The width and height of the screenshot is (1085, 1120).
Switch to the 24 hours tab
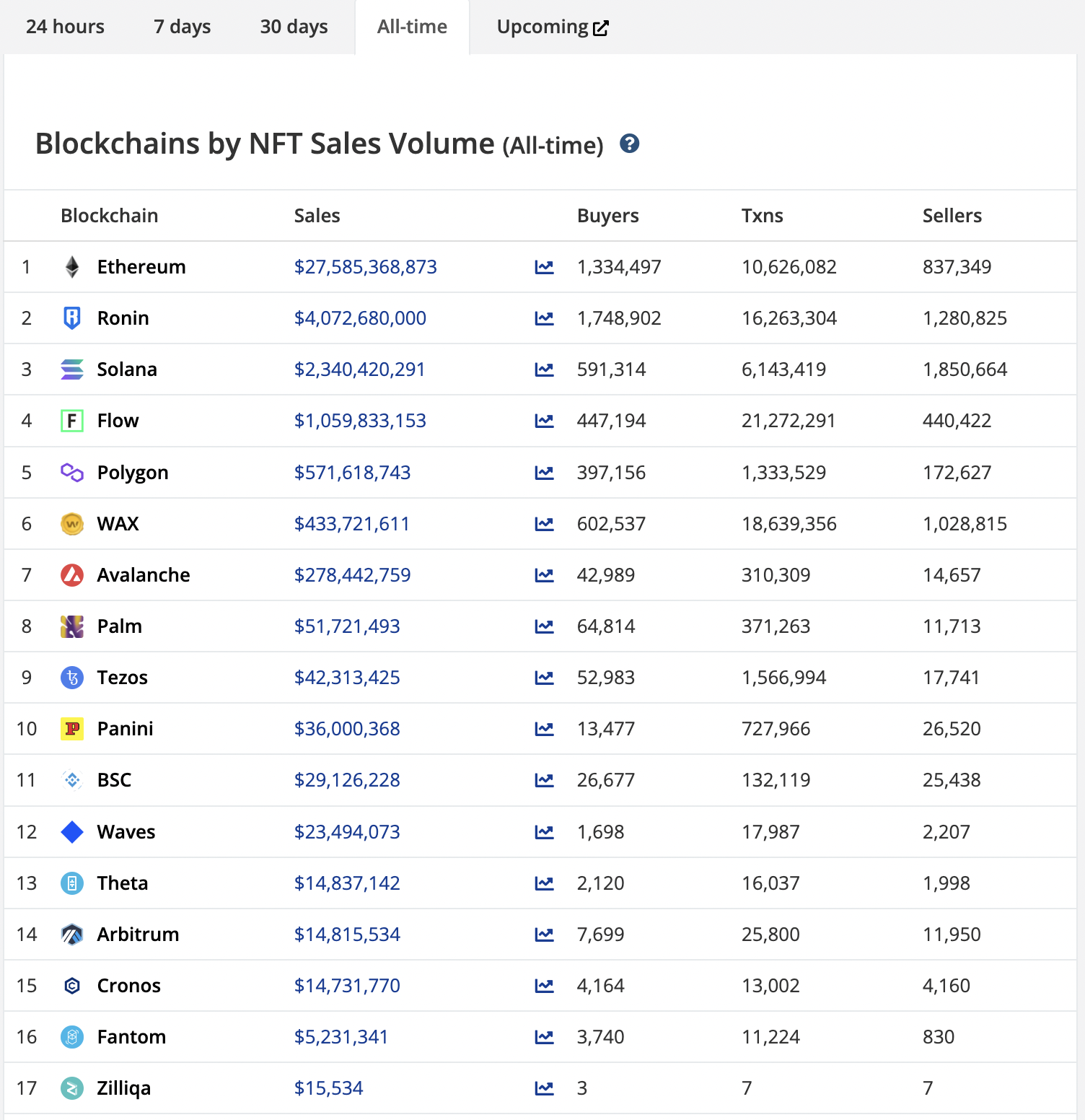coord(65,27)
